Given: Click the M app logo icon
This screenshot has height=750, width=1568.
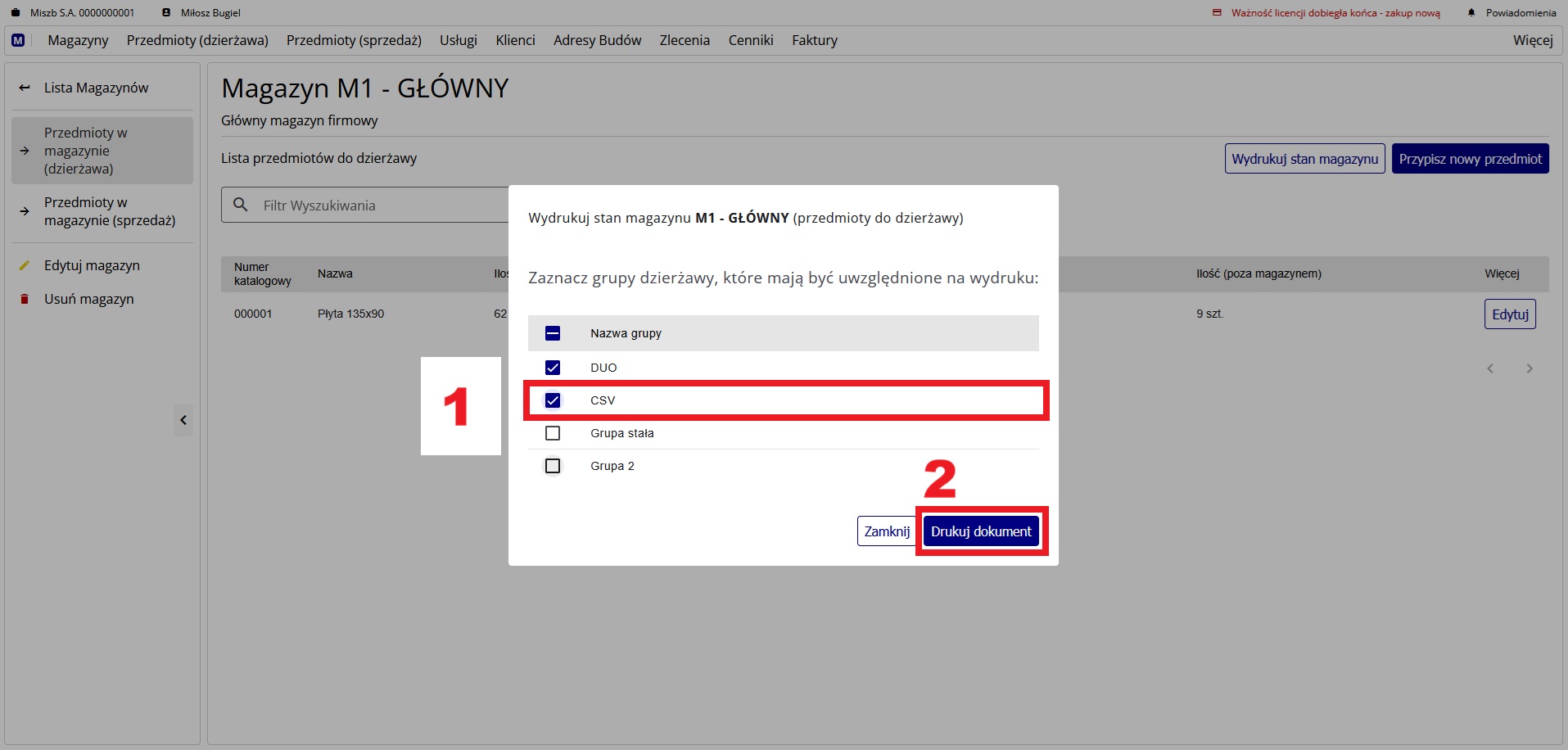Looking at the screenshot, I should point(18,40).
